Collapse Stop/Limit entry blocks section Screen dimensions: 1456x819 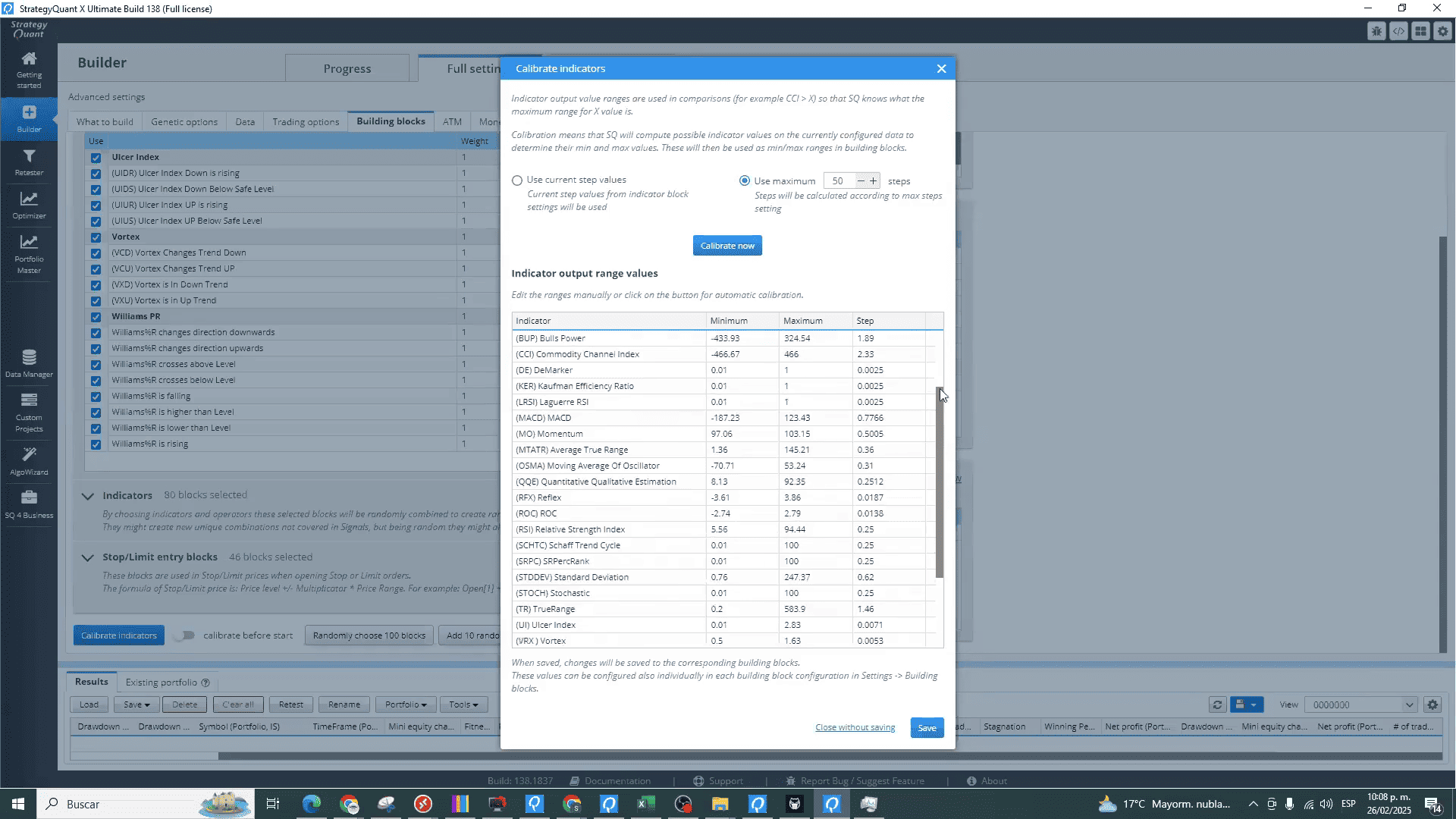tap(88, 557)
